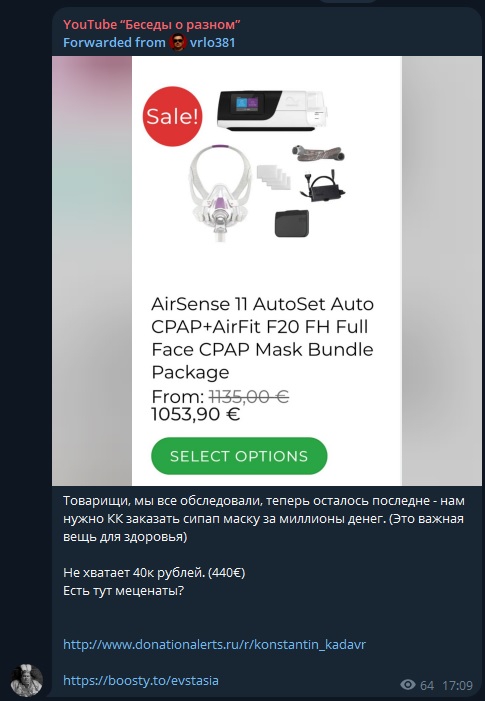Click the AirFit F20 face mask picture
This screenshot has height=701, width=485.
(219, 193)
